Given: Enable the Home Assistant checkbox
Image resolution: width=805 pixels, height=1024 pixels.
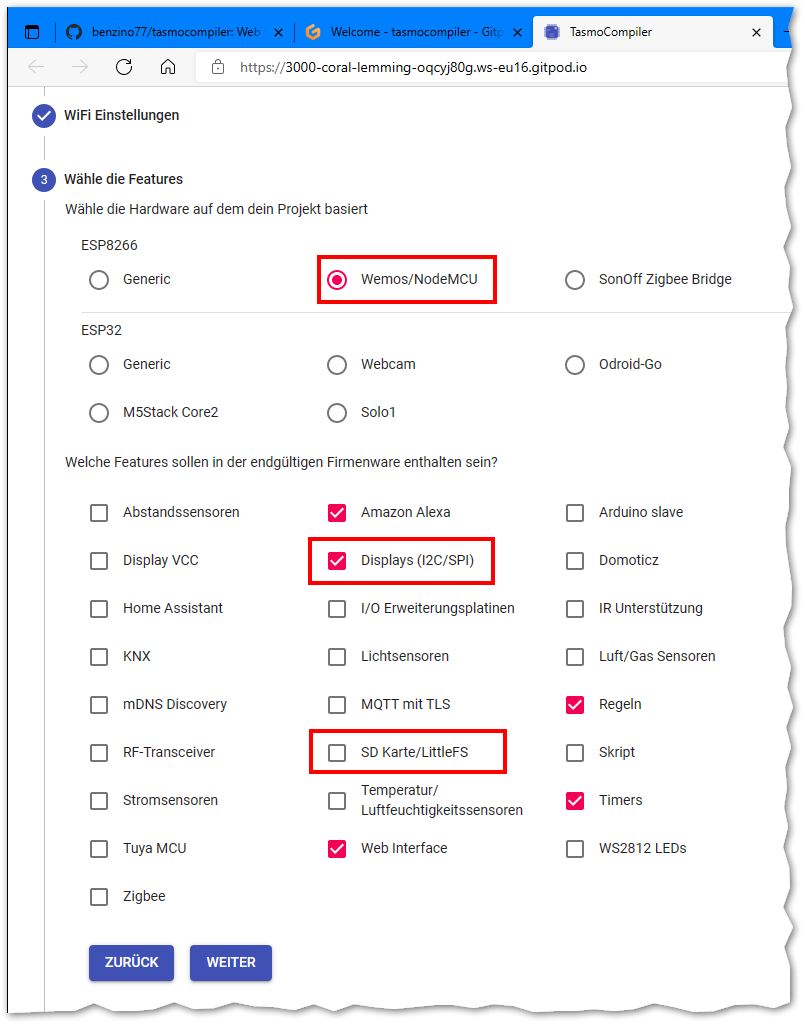Looking at the screenshot, I should coord(99,609).
